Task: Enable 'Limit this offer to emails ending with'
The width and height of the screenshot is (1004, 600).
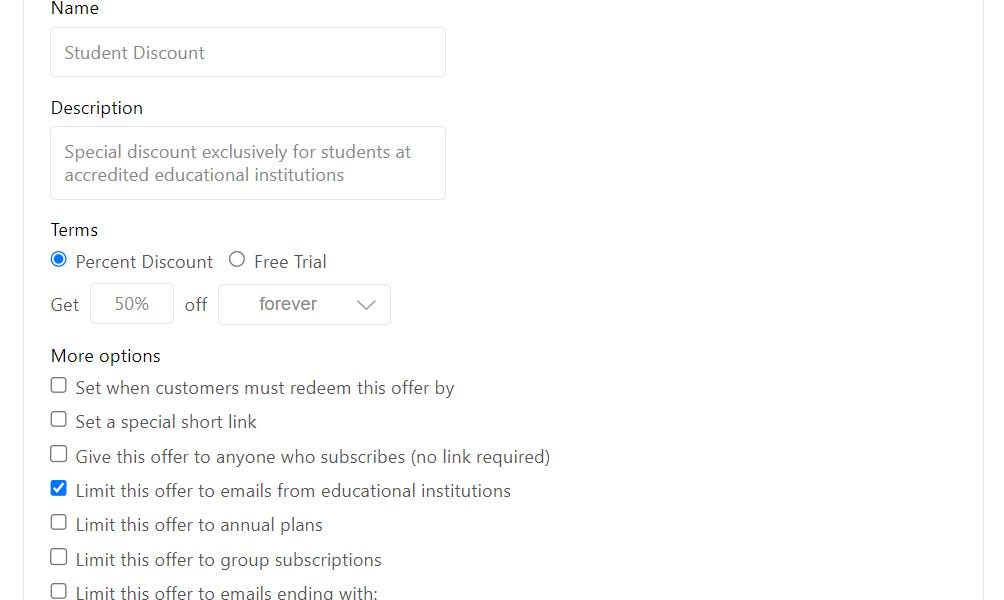Action: [x=58, y=589]
